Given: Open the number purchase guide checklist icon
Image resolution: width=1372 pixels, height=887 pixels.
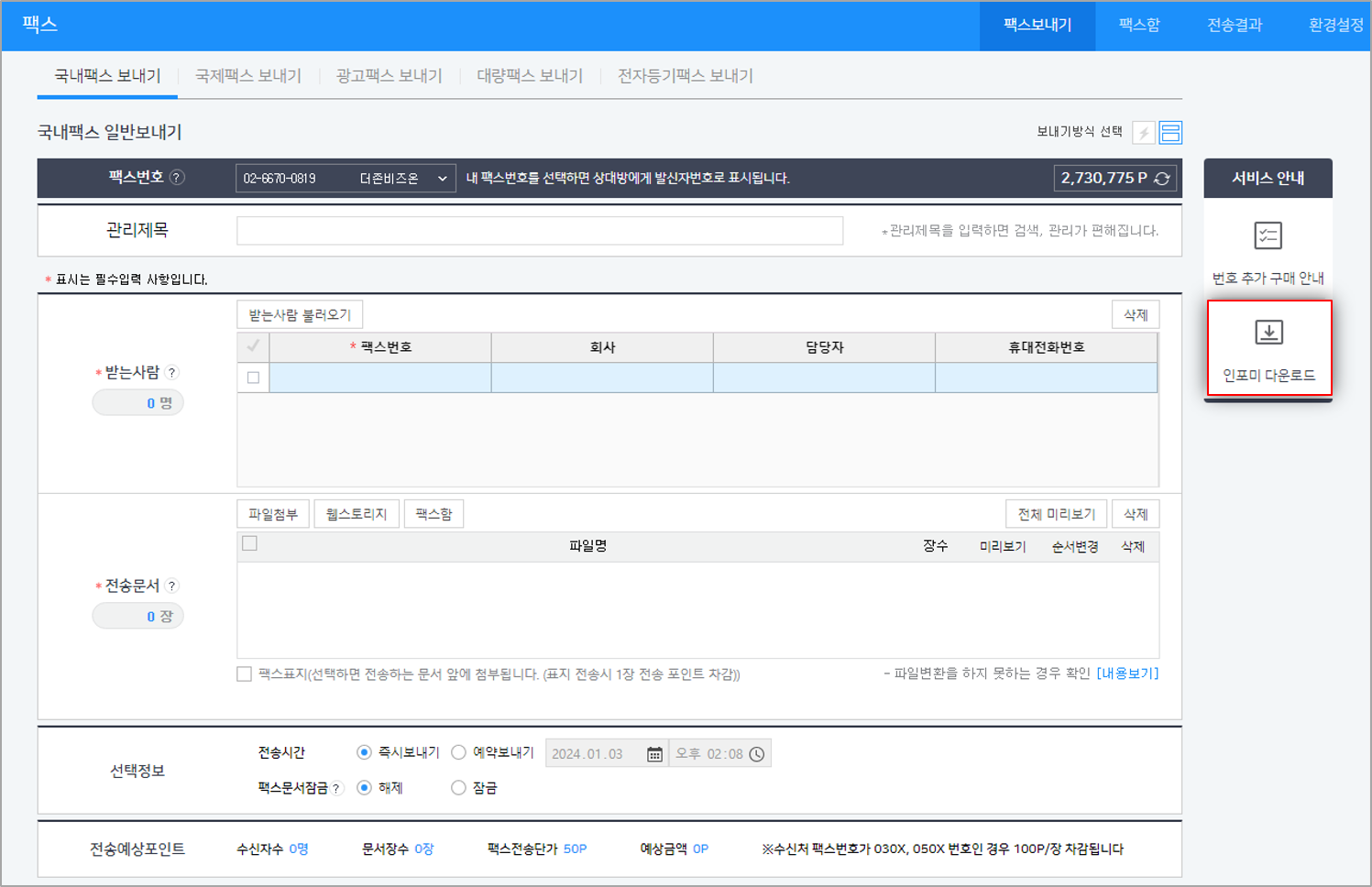Looking at the screenshot, I should [1268, 236].
